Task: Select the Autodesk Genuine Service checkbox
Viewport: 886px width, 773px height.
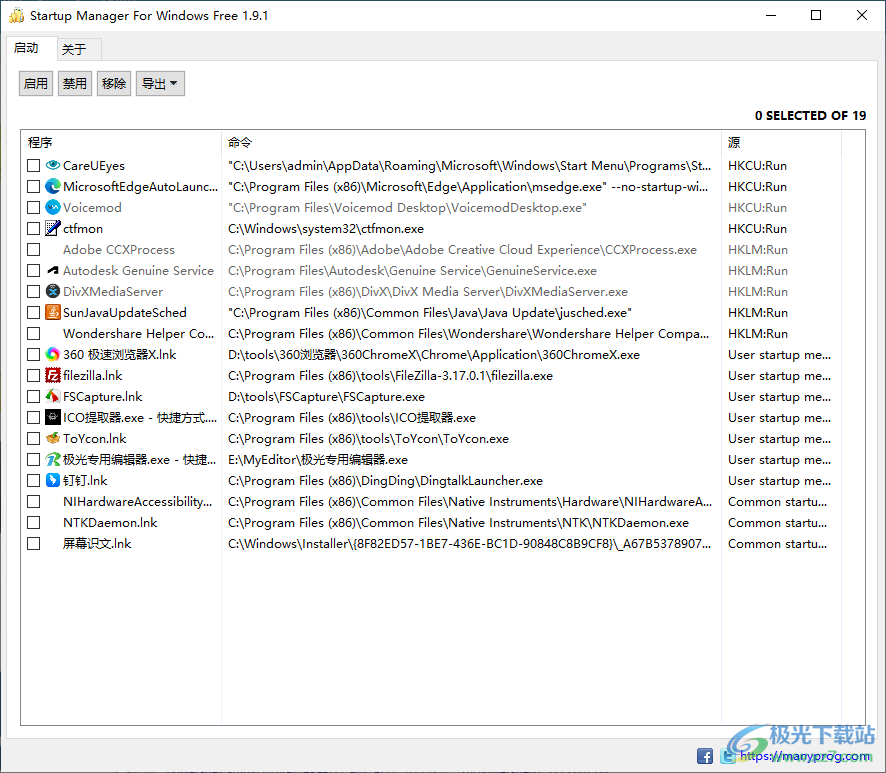Action: coord(34,271)
